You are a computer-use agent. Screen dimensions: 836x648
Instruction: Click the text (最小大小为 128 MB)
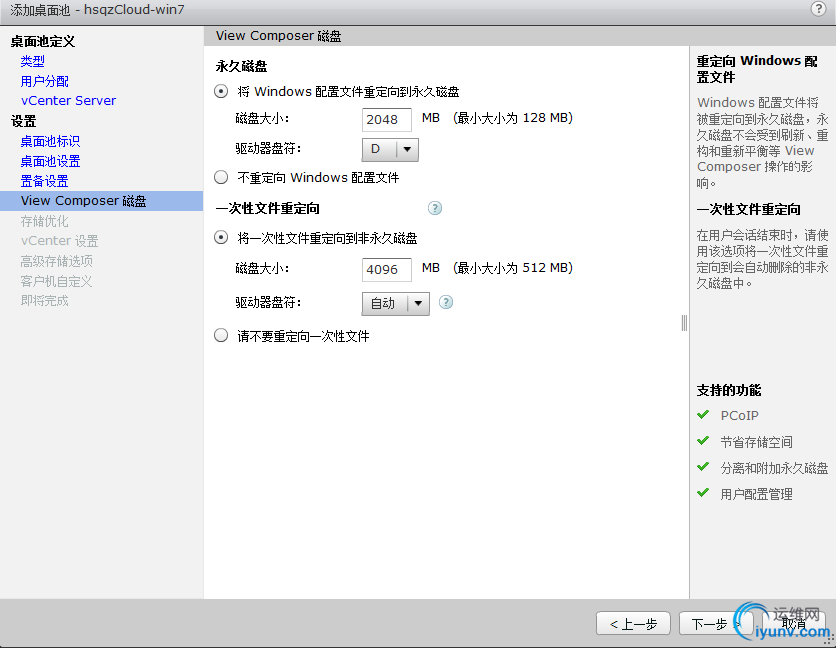point(513,118)
